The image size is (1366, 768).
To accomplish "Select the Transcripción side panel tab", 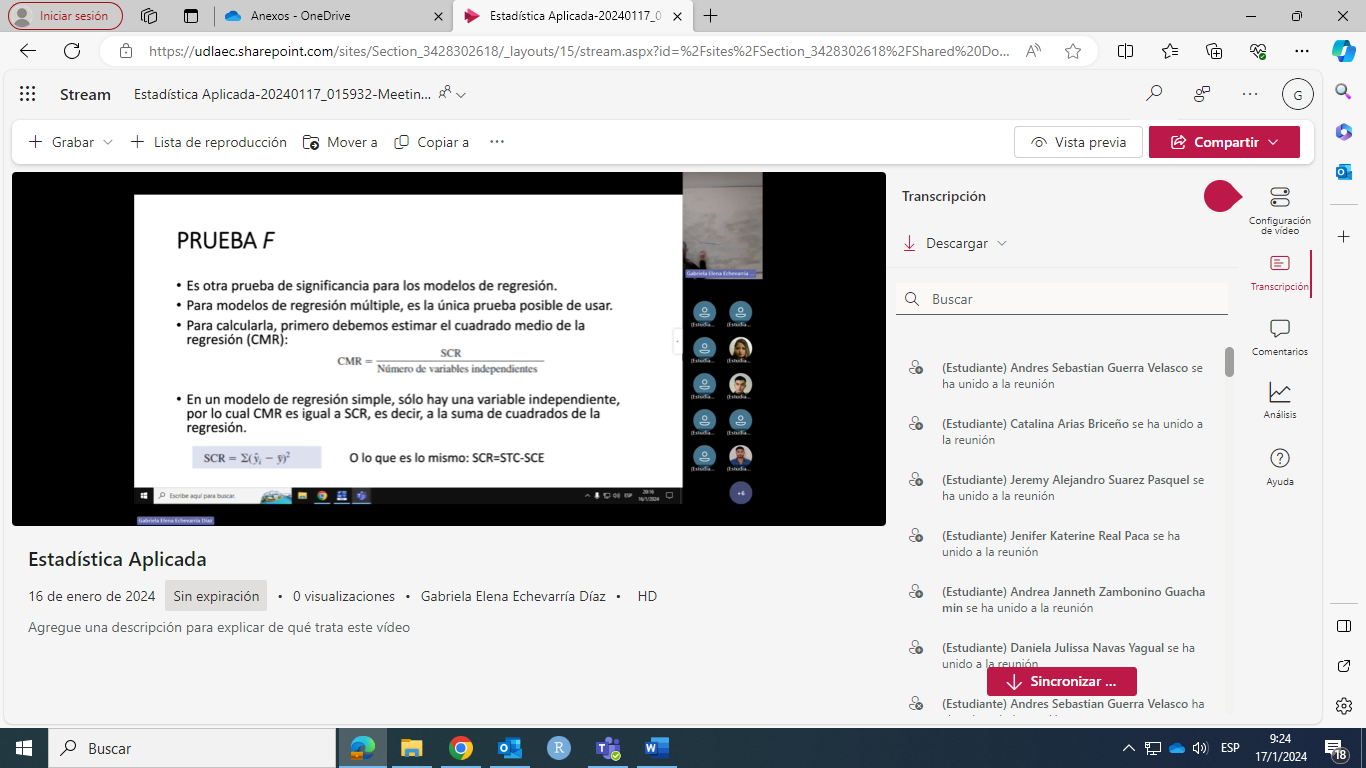I will tap(1279, 272).
